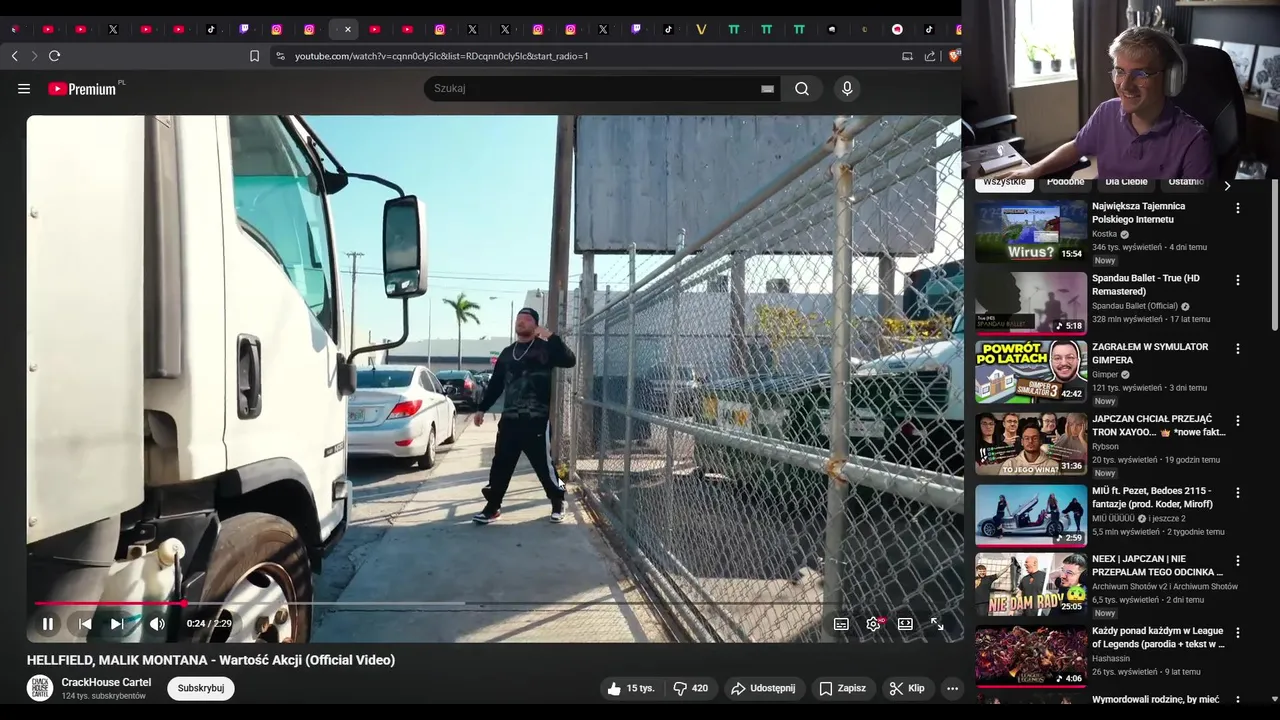Switch to the tab with pink circle icon
Screen dimensions: 1280x720
[897, 29]
